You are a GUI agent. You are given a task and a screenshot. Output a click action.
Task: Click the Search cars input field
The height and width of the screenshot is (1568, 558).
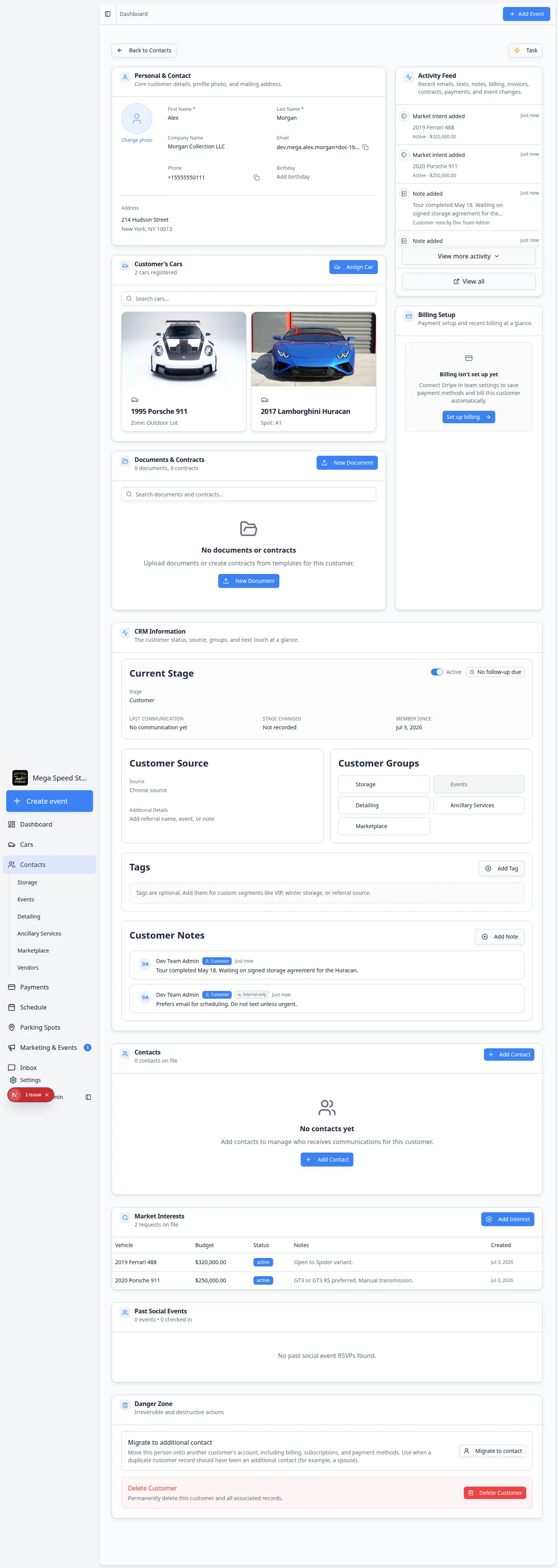[248, 298]
